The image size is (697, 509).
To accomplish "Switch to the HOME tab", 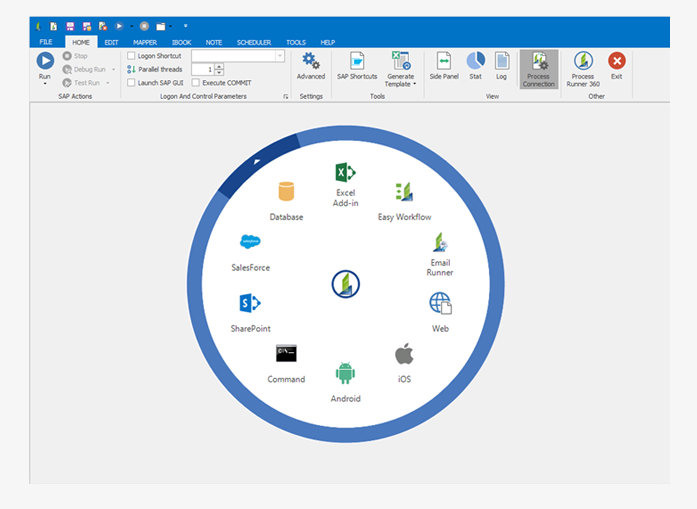I will (x=81, y=42).
